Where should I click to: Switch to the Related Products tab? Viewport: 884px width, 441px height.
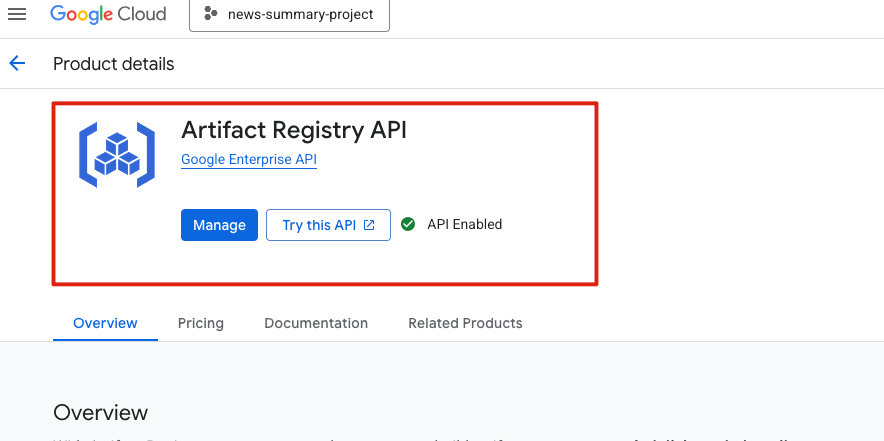click(465, 323)
